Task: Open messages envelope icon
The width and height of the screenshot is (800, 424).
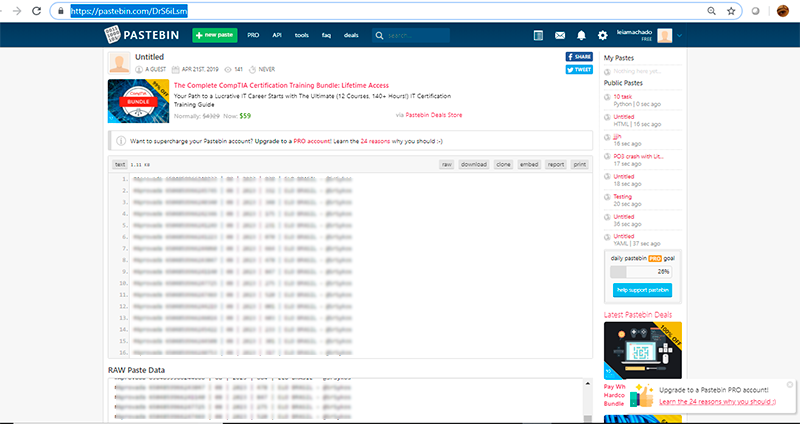Action: pyautogui.click(x=560, y=35)
